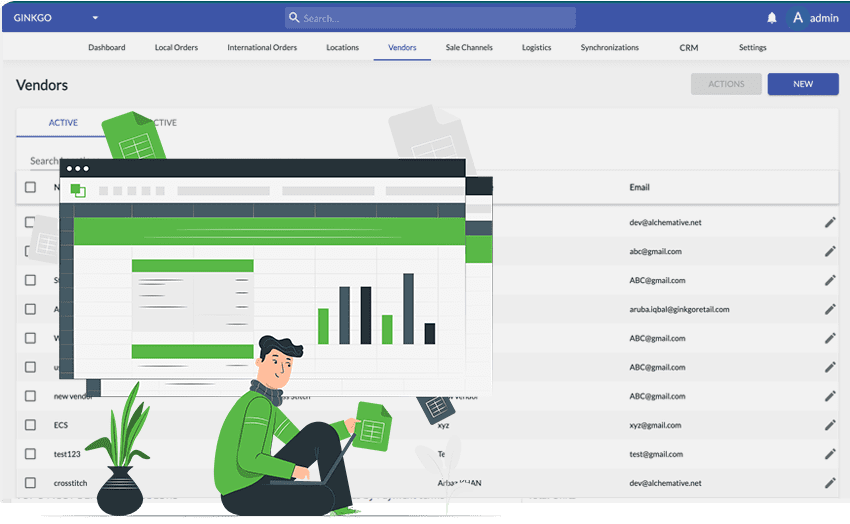The width and height of the screenshot is (850, 524).
Task: Check the box for ECS vendor
Action: coord(30,425)
